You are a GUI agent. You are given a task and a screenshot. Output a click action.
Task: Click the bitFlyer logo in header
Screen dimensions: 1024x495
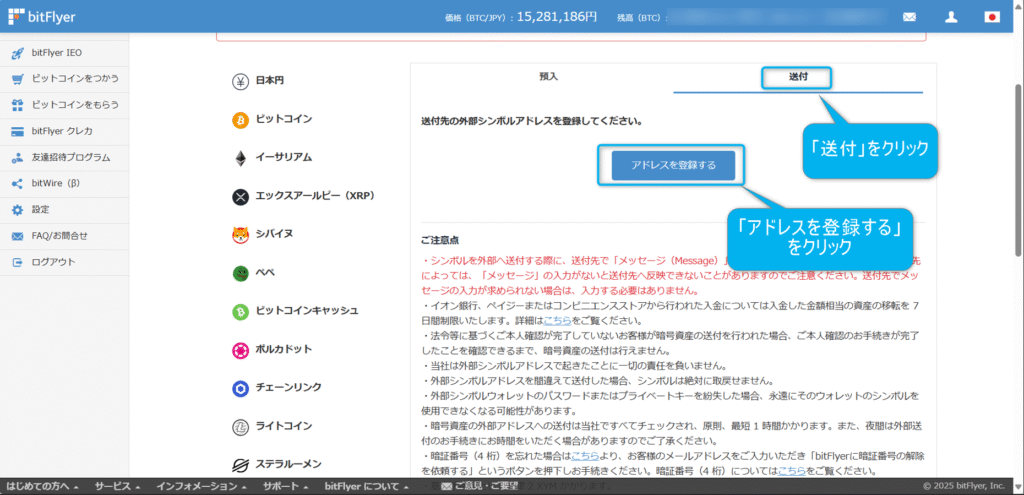(x=42, y=17)
